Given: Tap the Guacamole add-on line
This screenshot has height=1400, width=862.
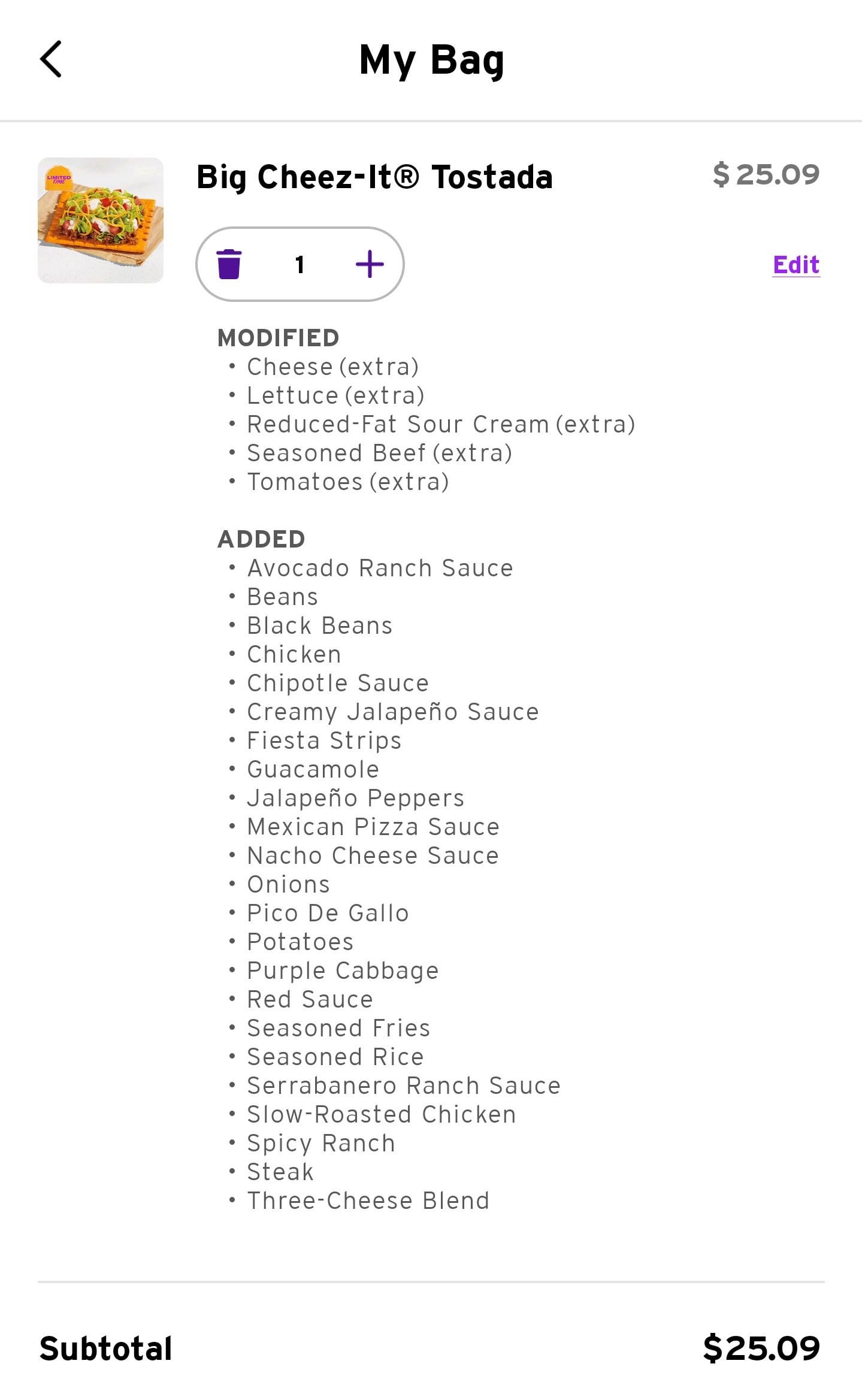Looking at the screenshot, I should pyautogui.click(x=313, y=769).
